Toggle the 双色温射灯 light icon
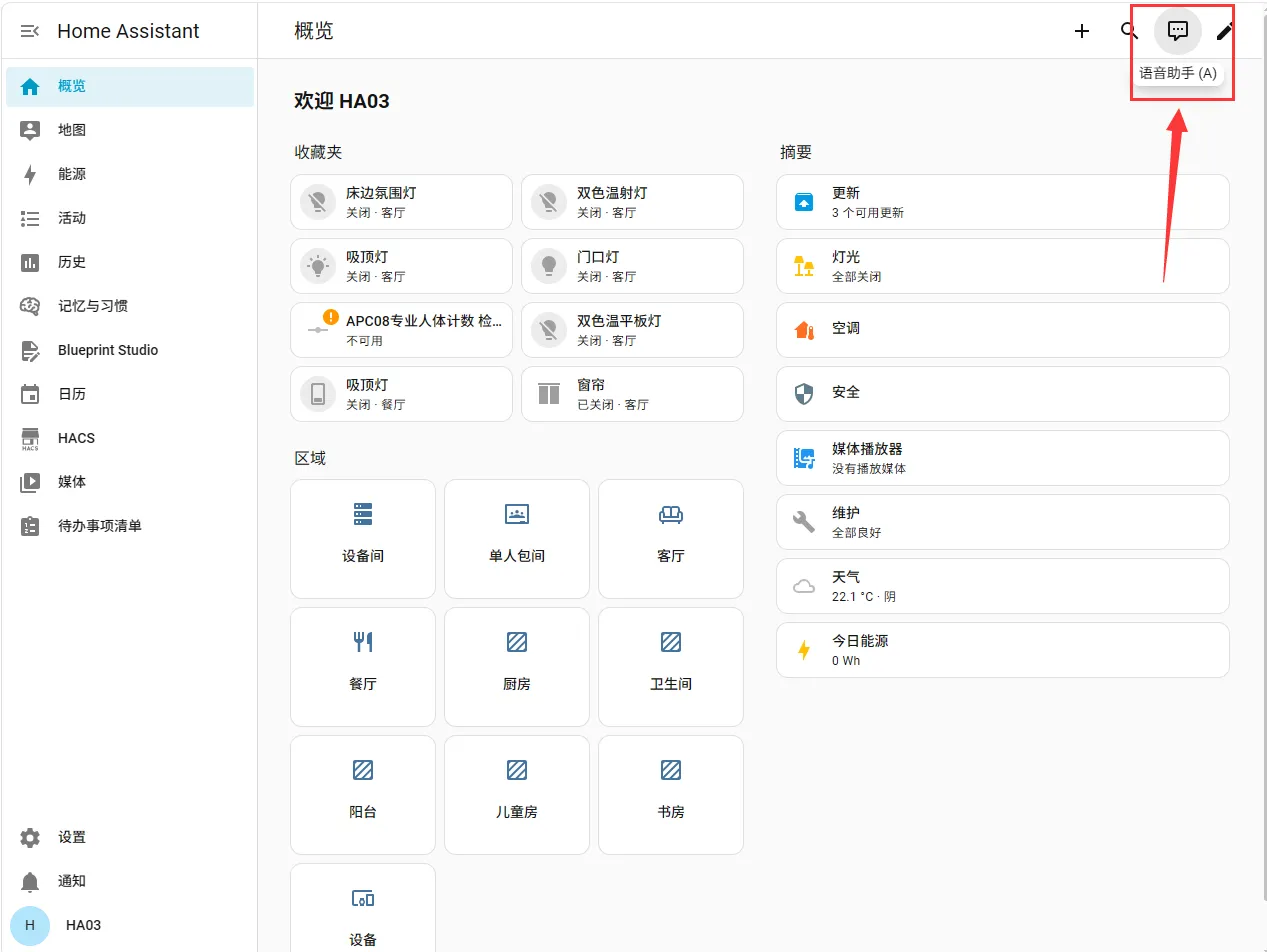The image size is (1267, 952). 549,202
